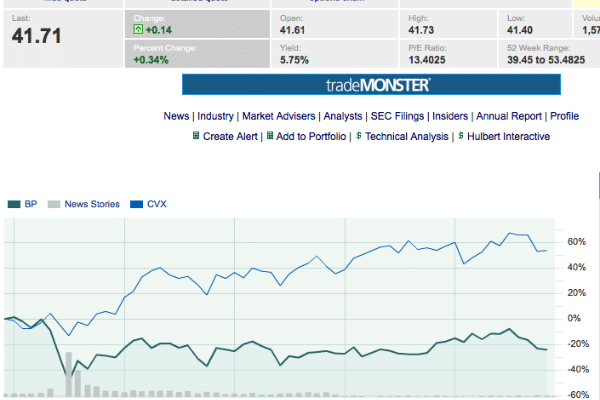The image size is (600, 400).
Task: Click the Hulbert Interactive dollar icon
Action: 461,136
